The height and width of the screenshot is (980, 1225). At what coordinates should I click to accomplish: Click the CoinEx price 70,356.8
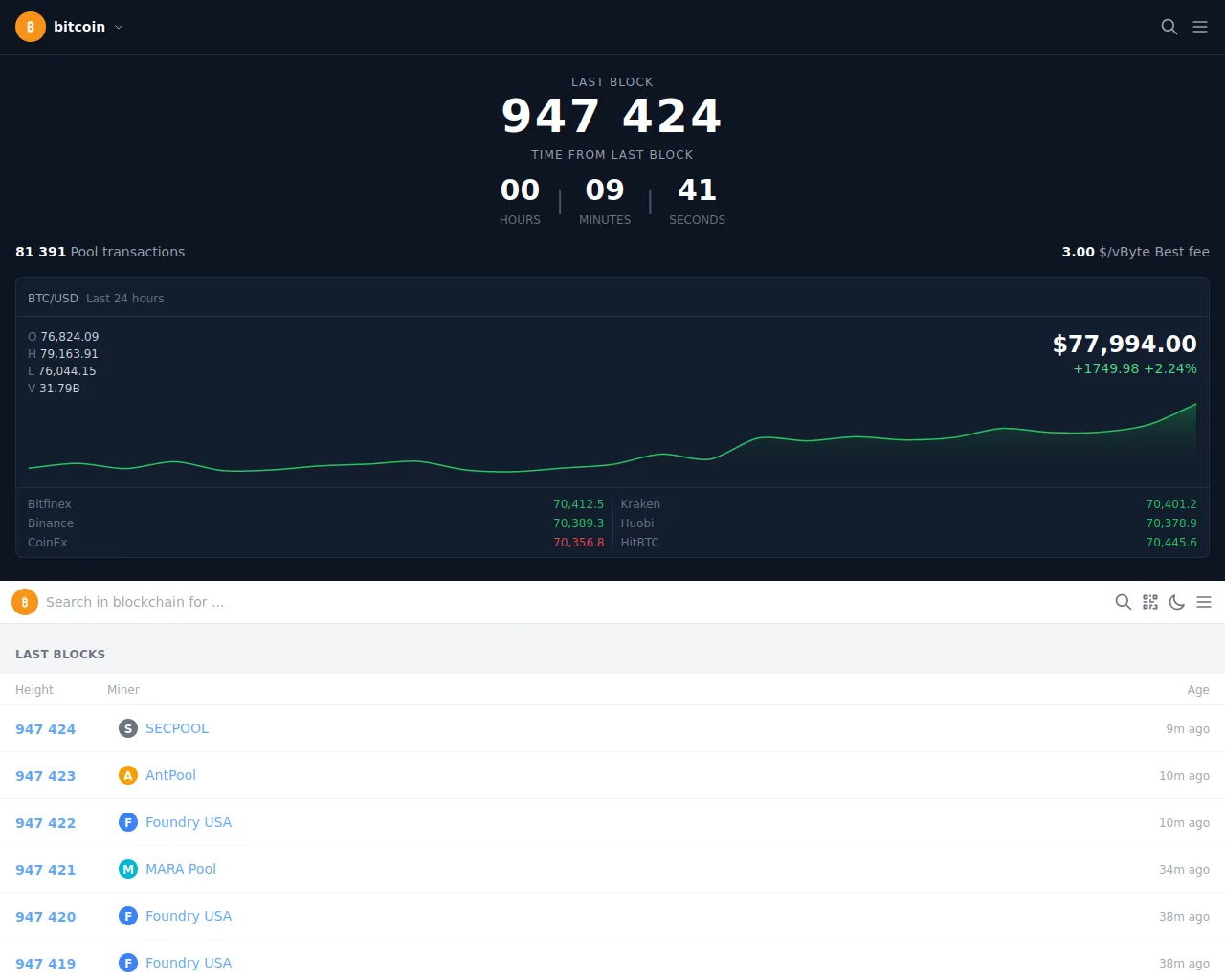click(578, 543)
